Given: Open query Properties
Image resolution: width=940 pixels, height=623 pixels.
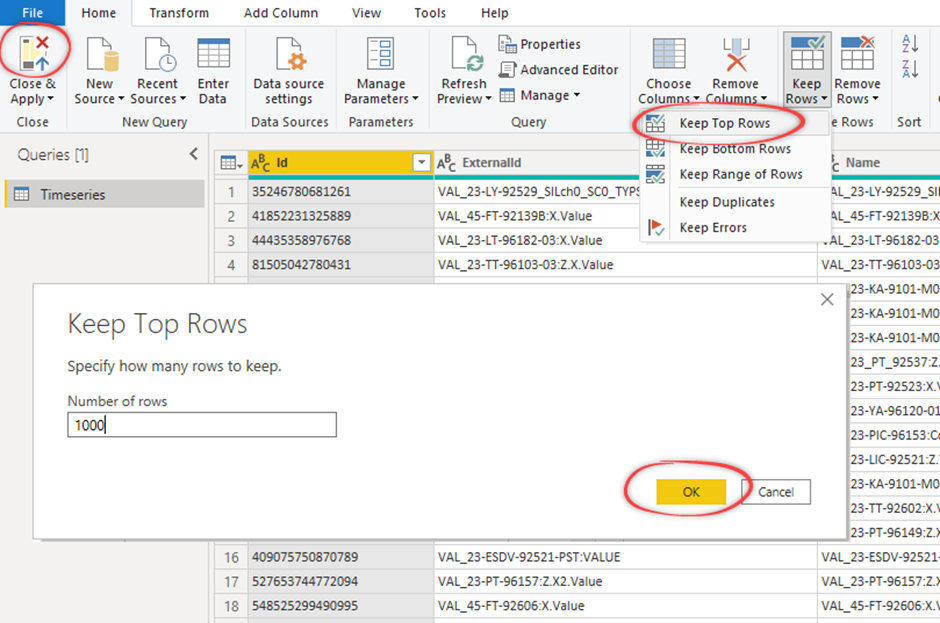Looking at the screenshot, I should [540, 44].
